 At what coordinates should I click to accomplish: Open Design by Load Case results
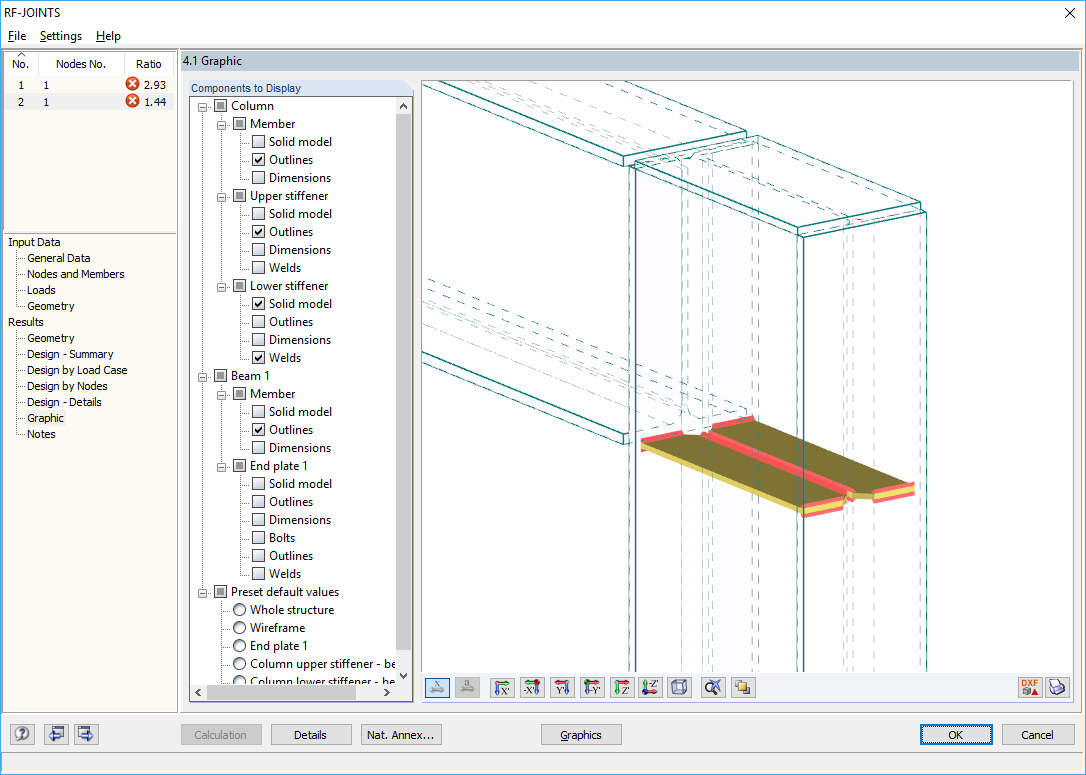tap(77, 370)
